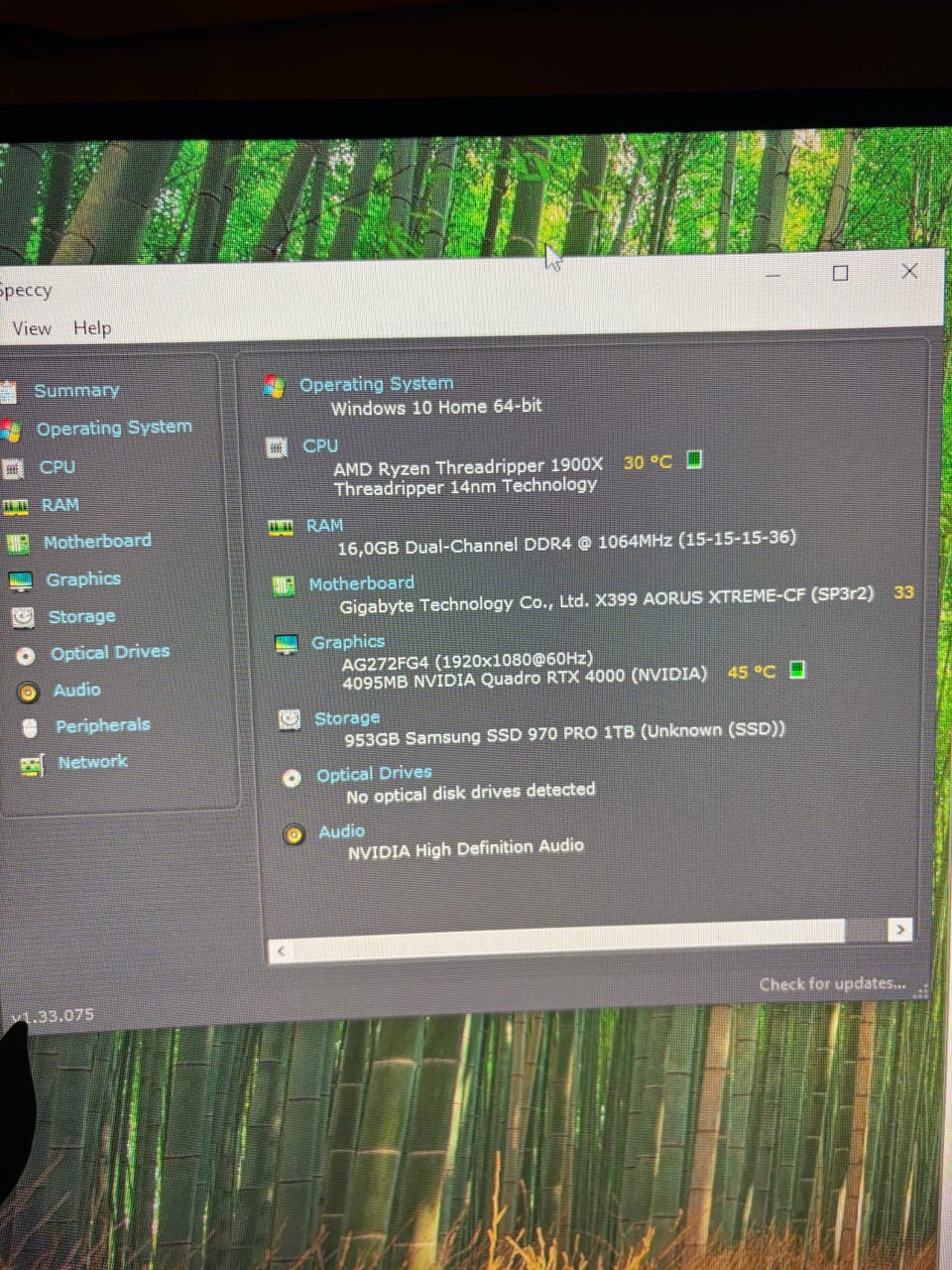Select Peripherals in the sidebar
This screenshot has height=1270, width=952.
[102, 725]
